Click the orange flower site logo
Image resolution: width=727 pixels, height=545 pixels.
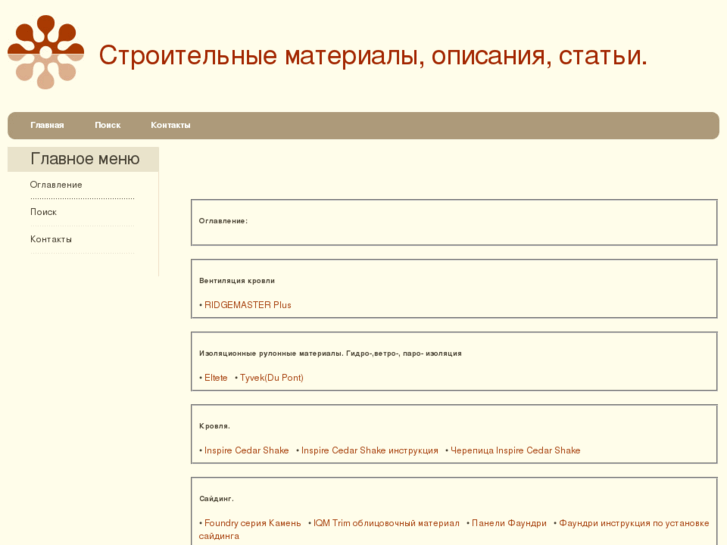45,52
